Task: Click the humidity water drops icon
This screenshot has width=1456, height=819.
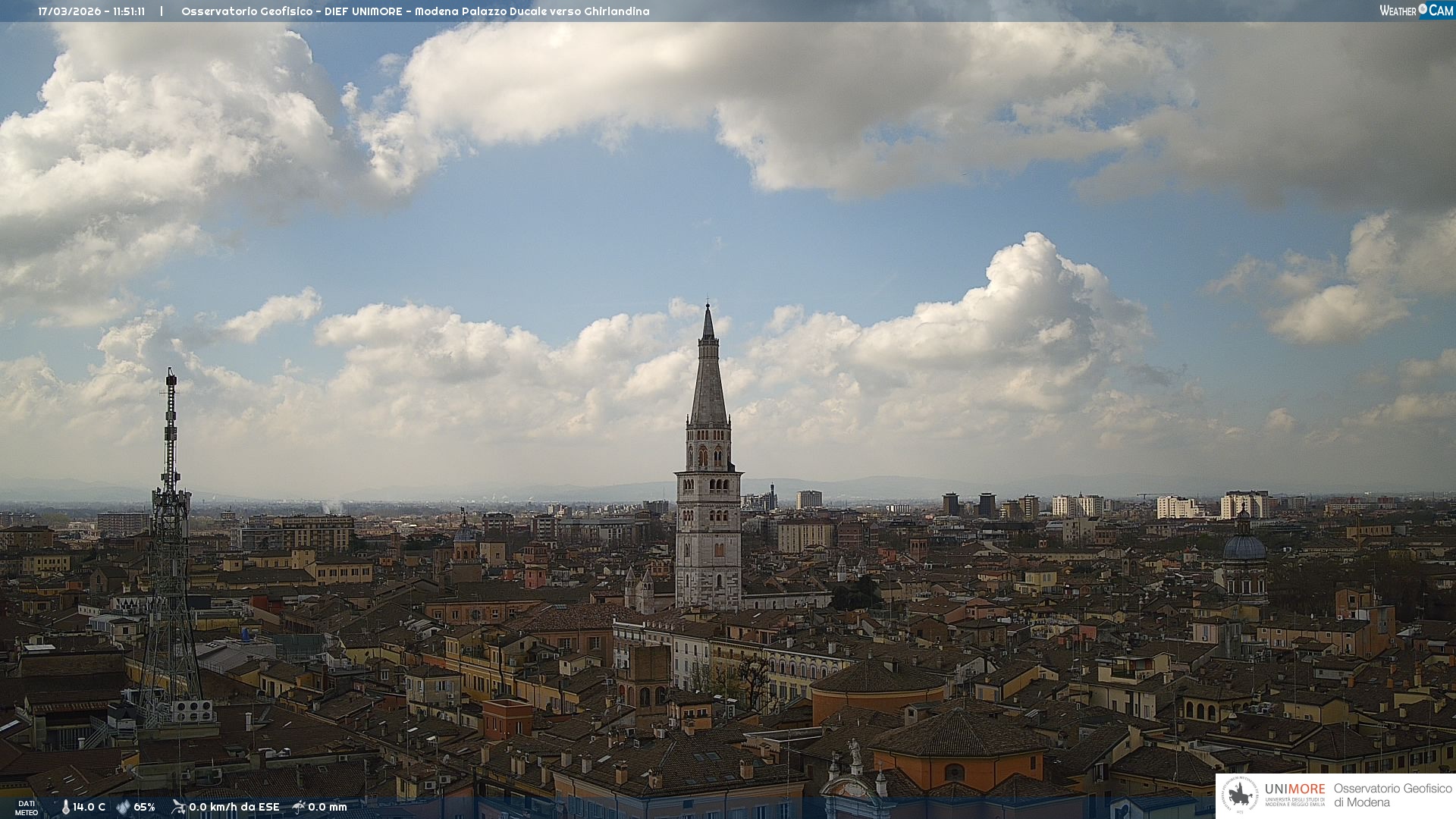Action: pos(123,807)
